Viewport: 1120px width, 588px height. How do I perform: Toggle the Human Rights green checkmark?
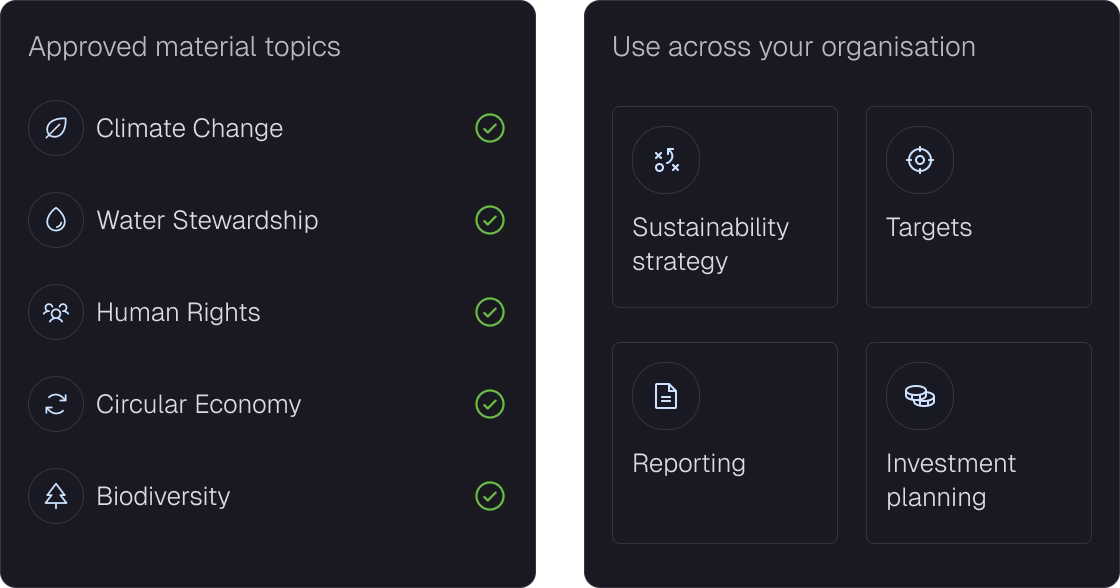pos(490,312)
